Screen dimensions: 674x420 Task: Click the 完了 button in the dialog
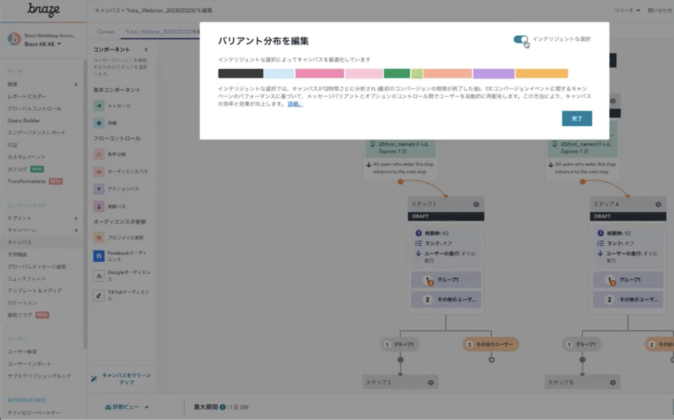(x=577, y=119)
